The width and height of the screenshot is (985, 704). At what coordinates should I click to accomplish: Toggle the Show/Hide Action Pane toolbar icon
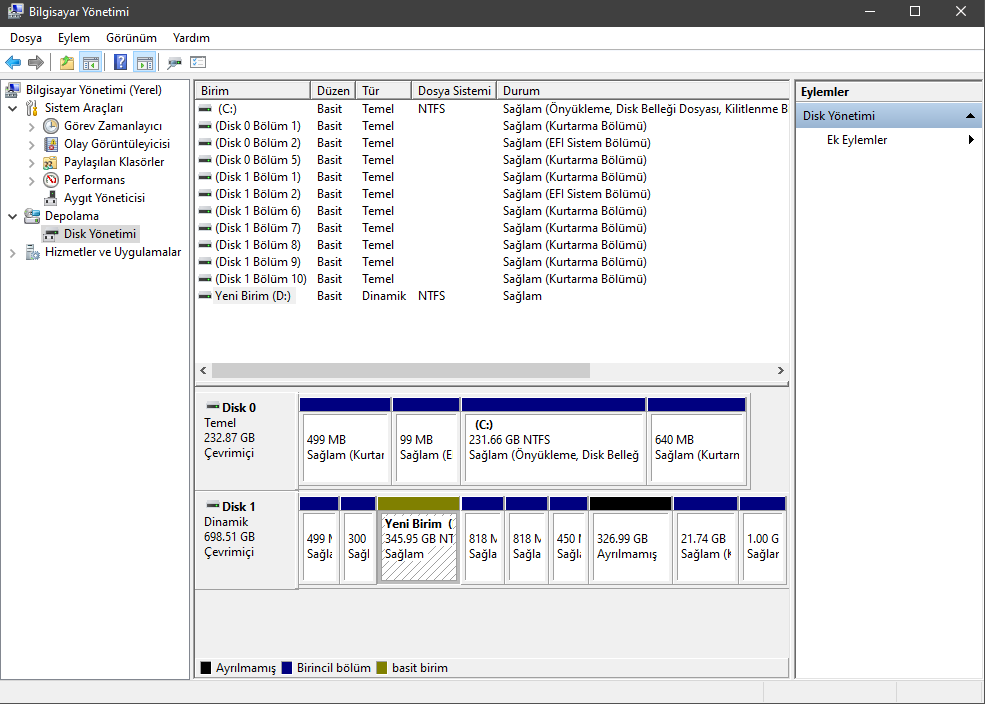(144, 63)
